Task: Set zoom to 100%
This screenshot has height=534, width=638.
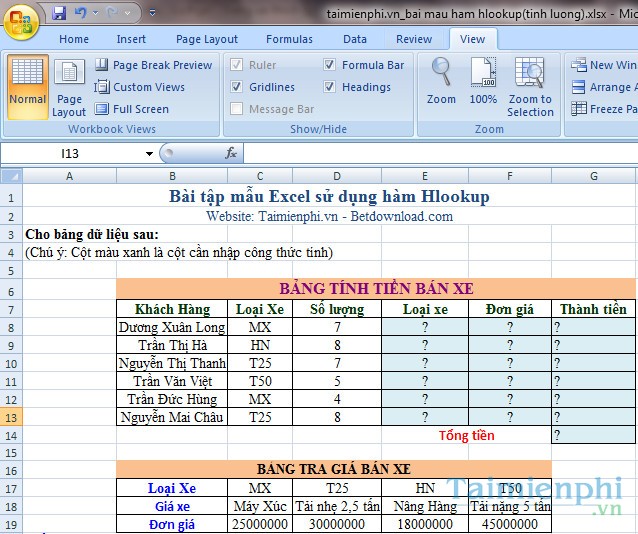Action: point(483,81)
